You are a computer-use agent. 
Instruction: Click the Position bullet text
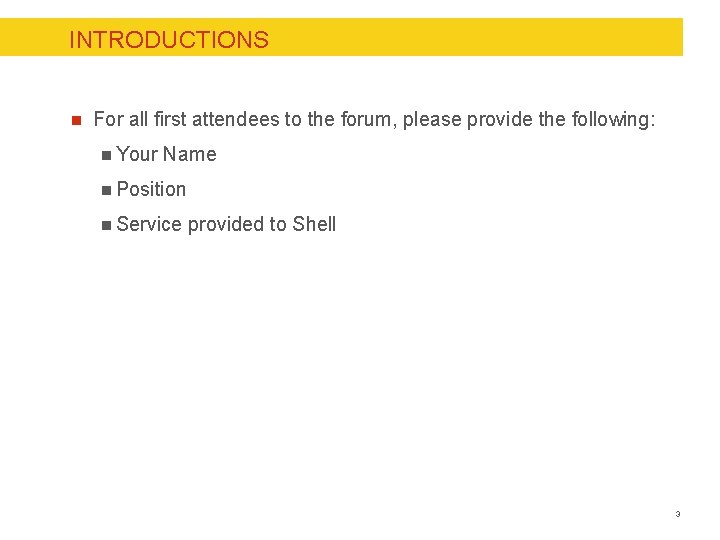pos(151,189)
